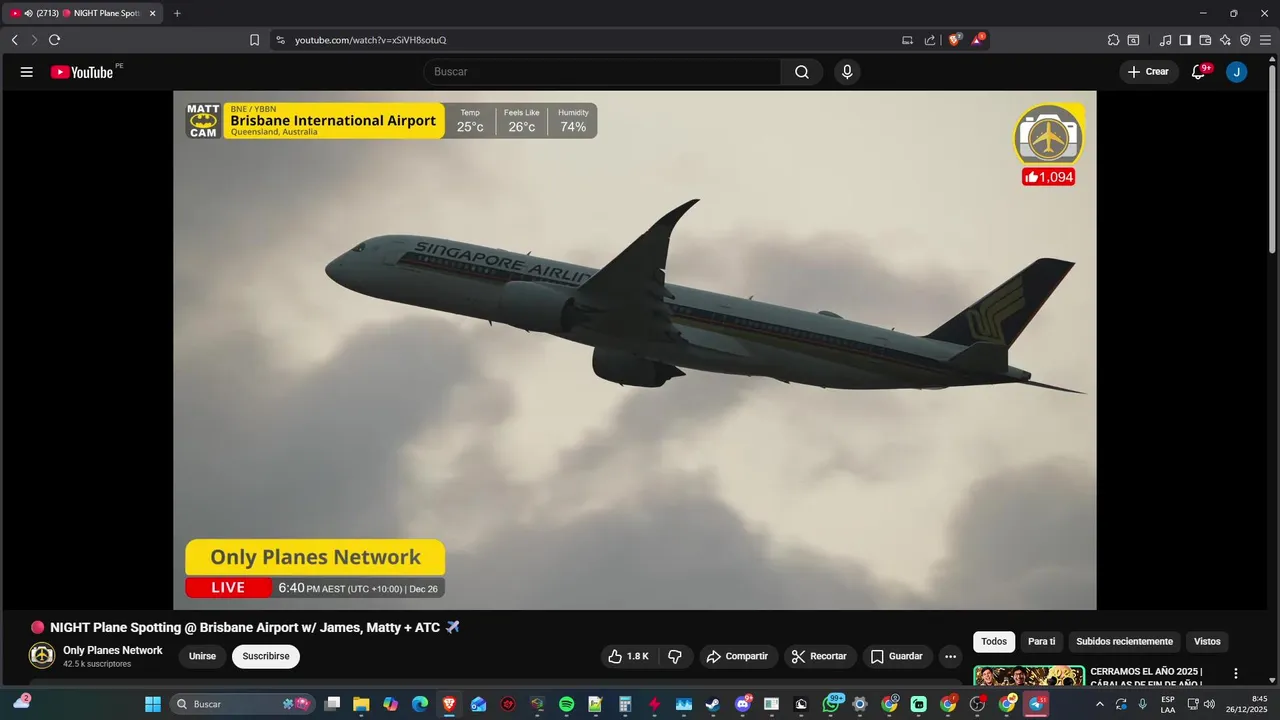Screen dimensions: 1280x720
Task: Open Discord from the taskbar
Action: coord(743,704)
